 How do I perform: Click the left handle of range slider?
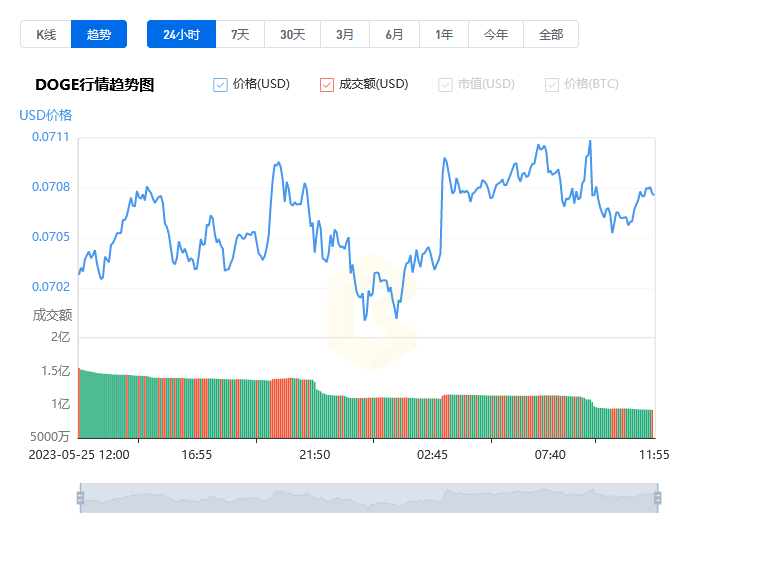point(80,498)
